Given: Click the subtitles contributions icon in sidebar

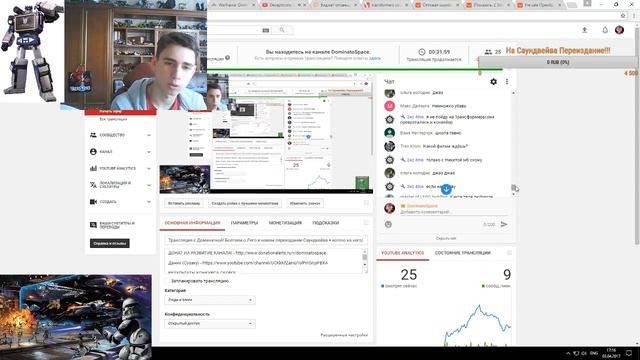Looking at the screenshot, I should [93, 225].
